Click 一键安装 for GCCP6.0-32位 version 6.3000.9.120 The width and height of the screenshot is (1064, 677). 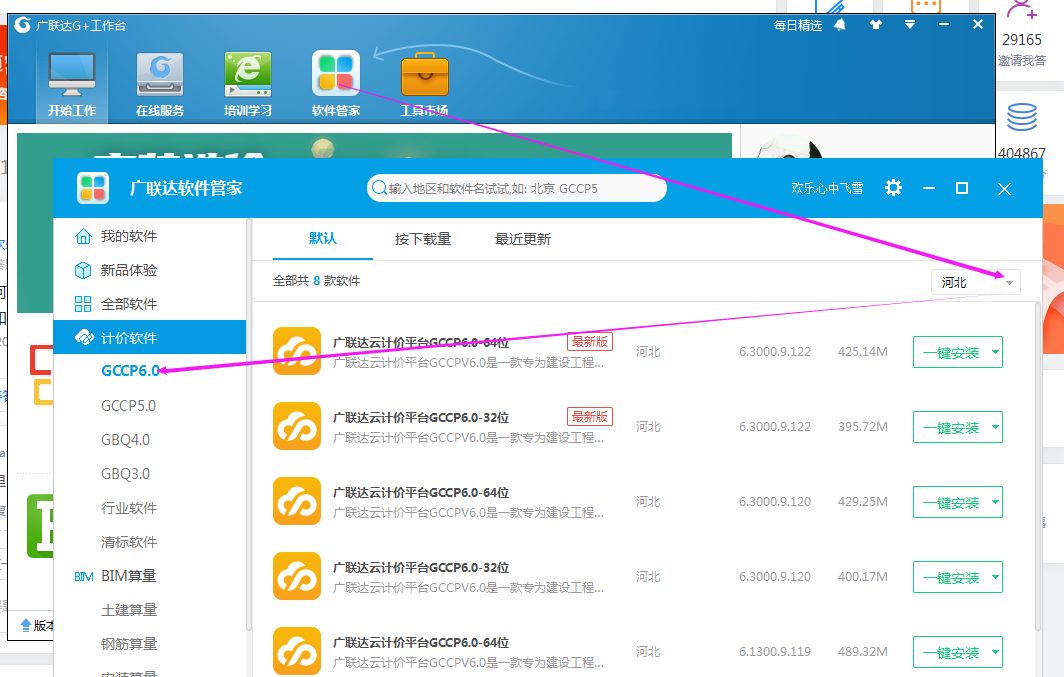951,577
